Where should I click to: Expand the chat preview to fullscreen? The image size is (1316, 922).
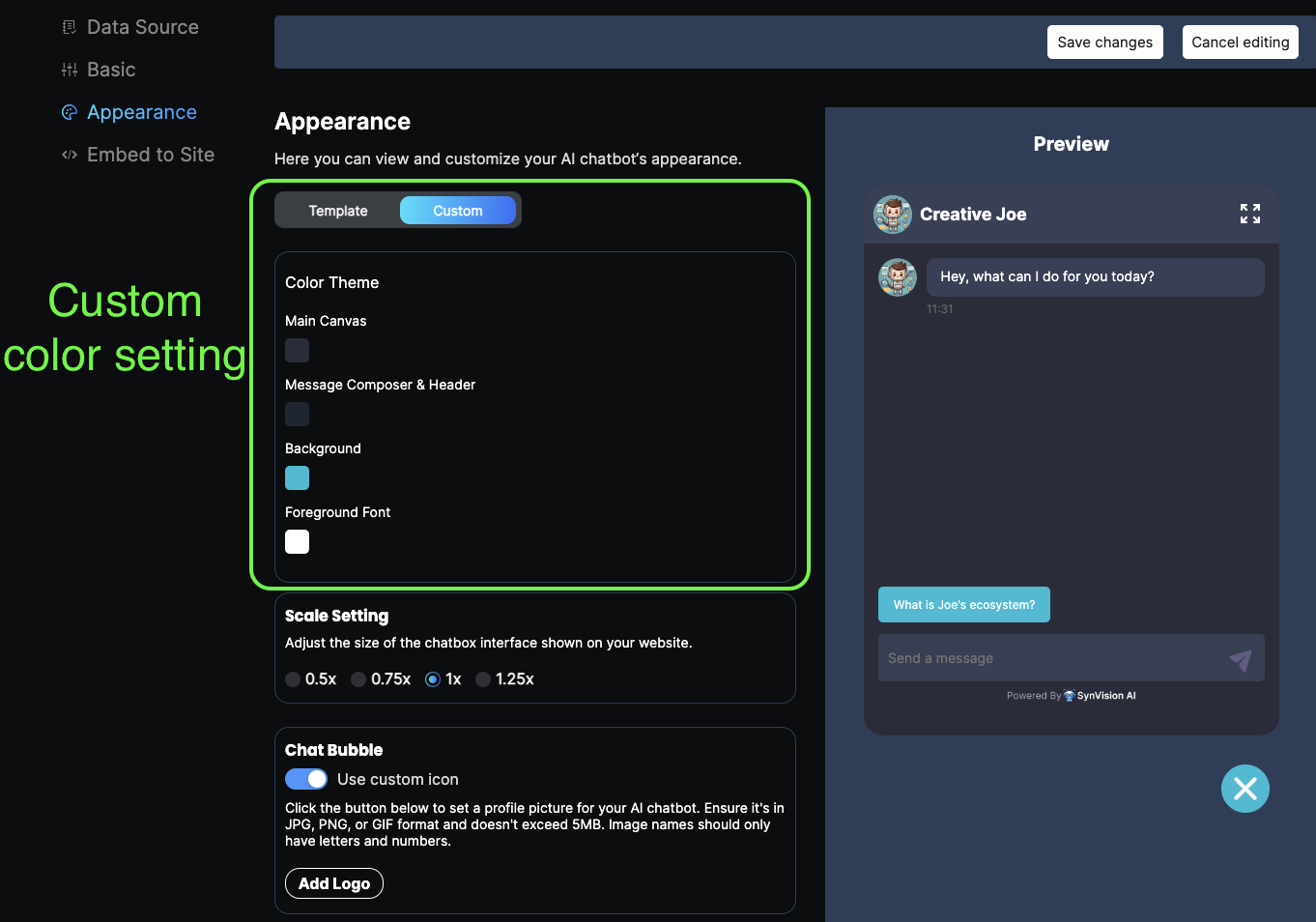click(1249, 214)
